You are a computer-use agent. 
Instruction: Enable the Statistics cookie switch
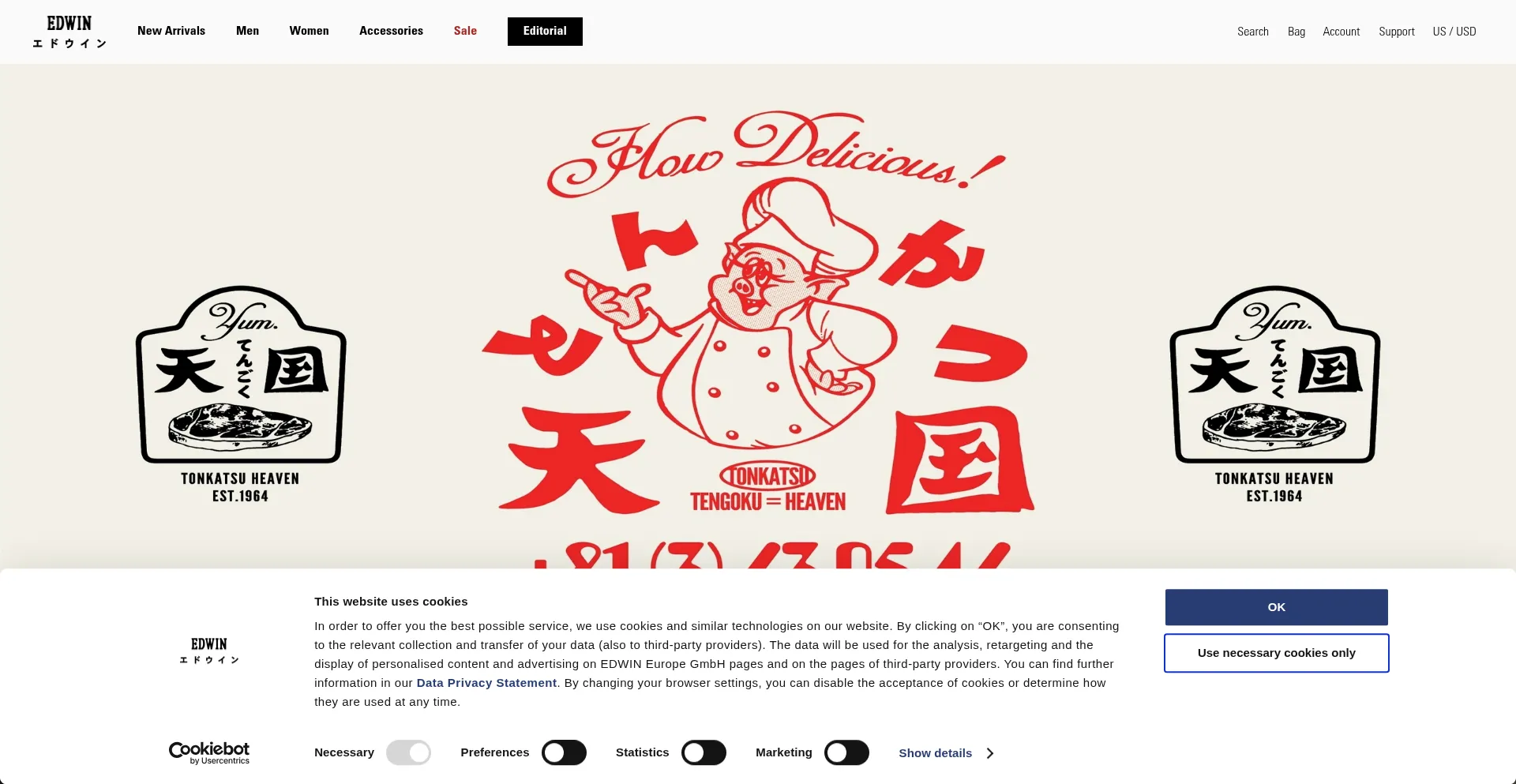pos(704,753)
